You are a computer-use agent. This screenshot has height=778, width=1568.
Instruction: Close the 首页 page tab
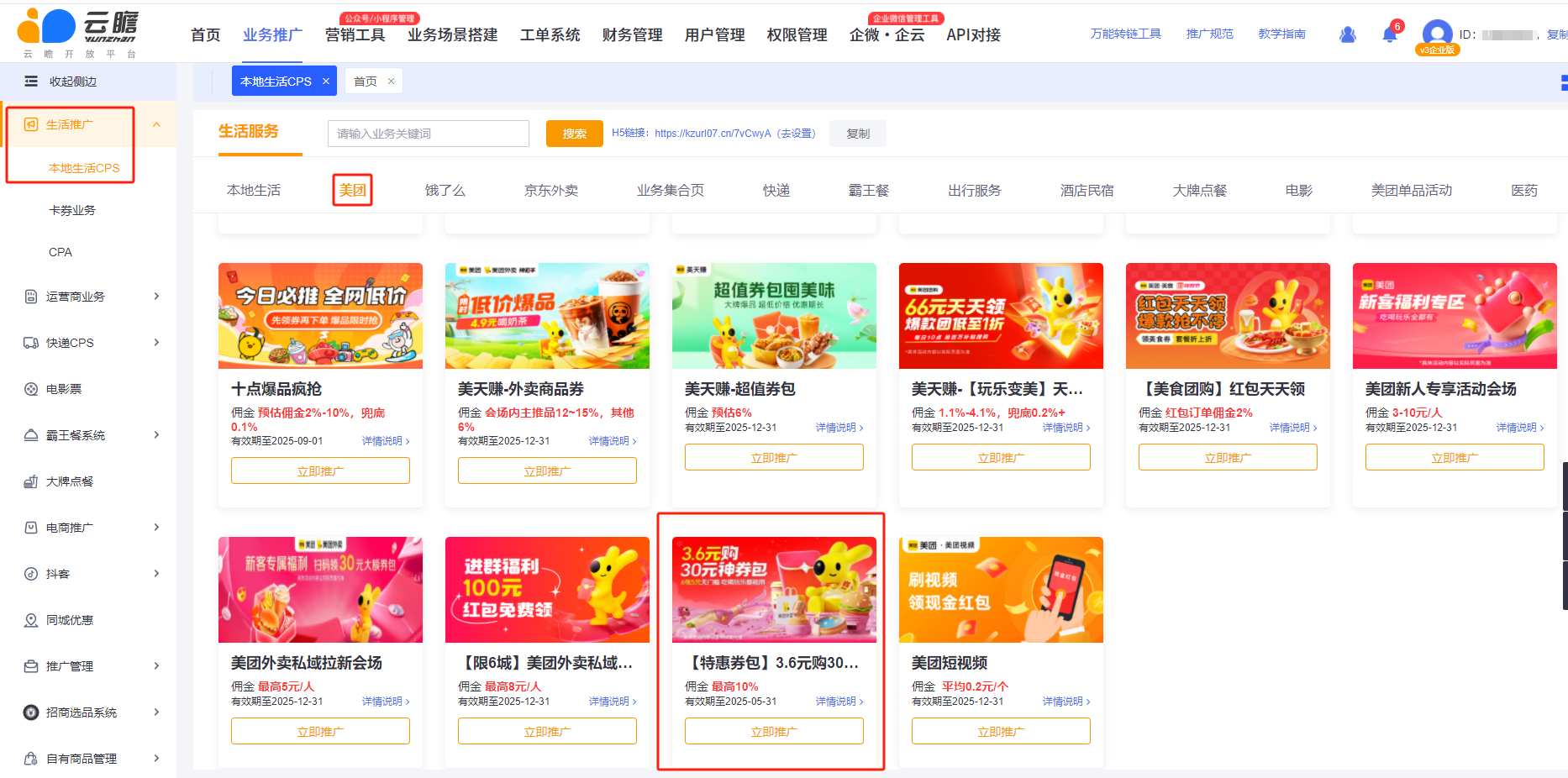pyautogui.click(x=391, y=81)
